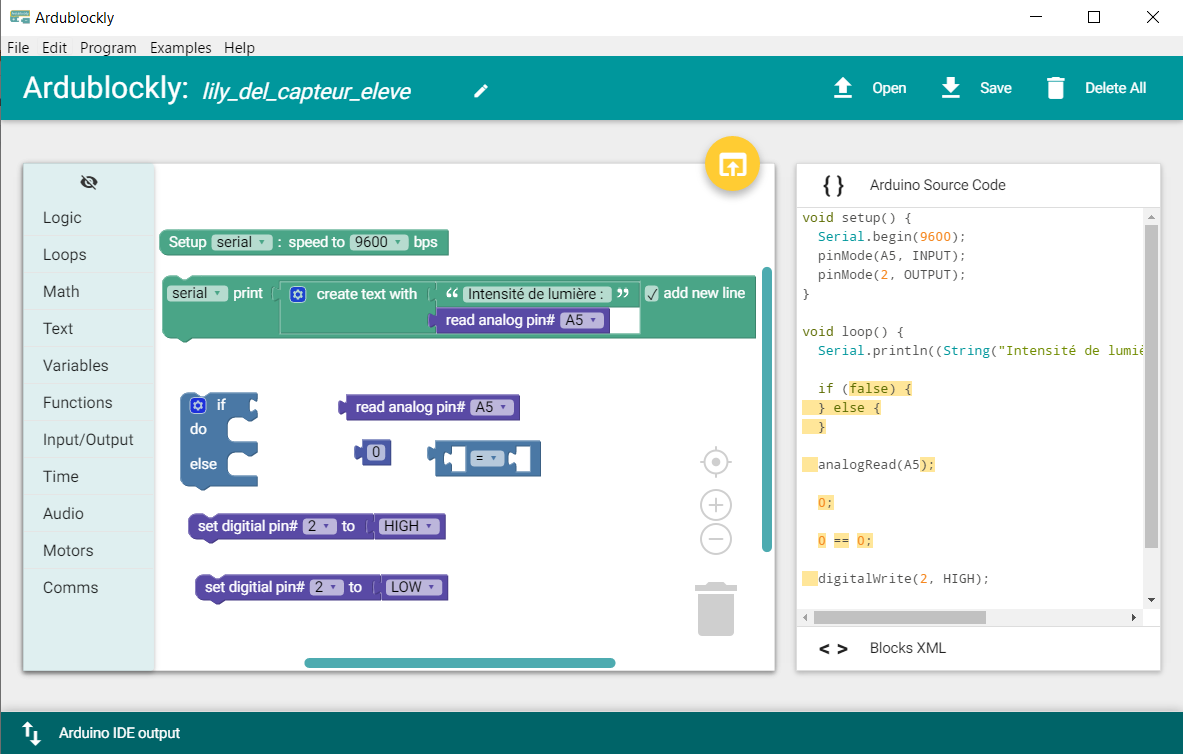Zoom in with the plus icon
The image size is (1183, 754).
pyautogui.click(x=716, y=505)
